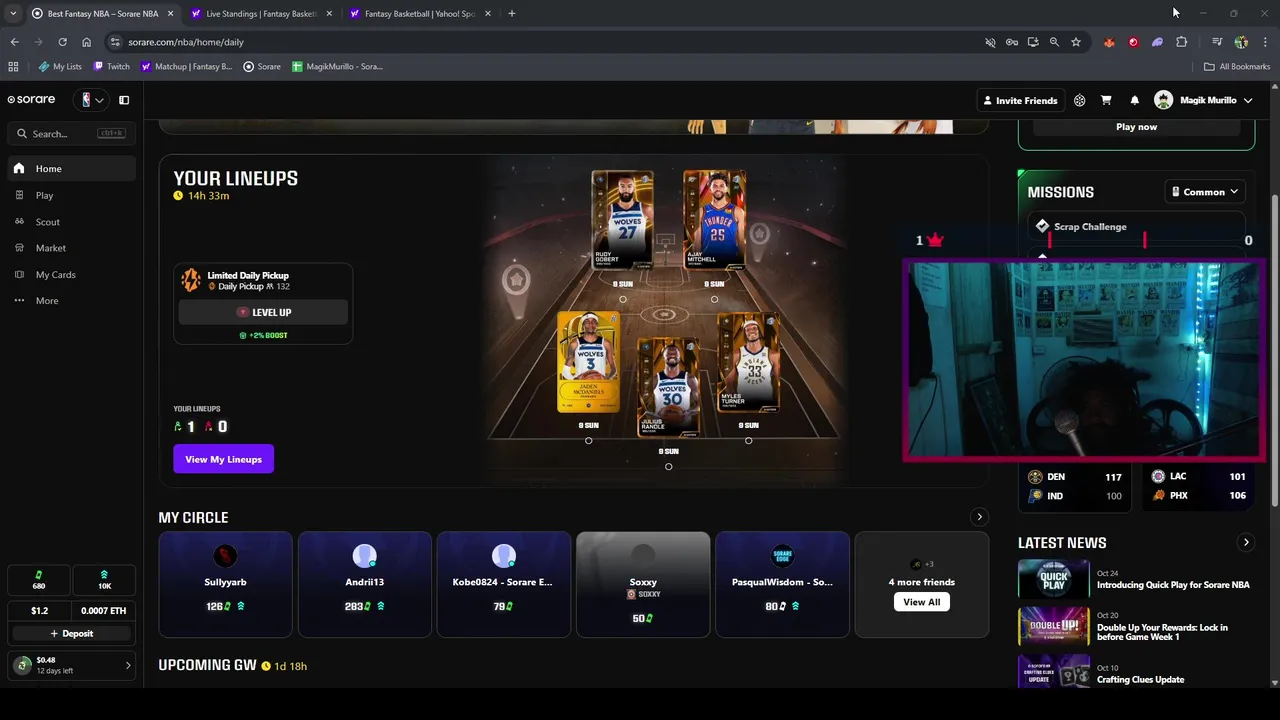
Task: Collapse the sidebar with the panel icon
Action: [x=124, y=100]
